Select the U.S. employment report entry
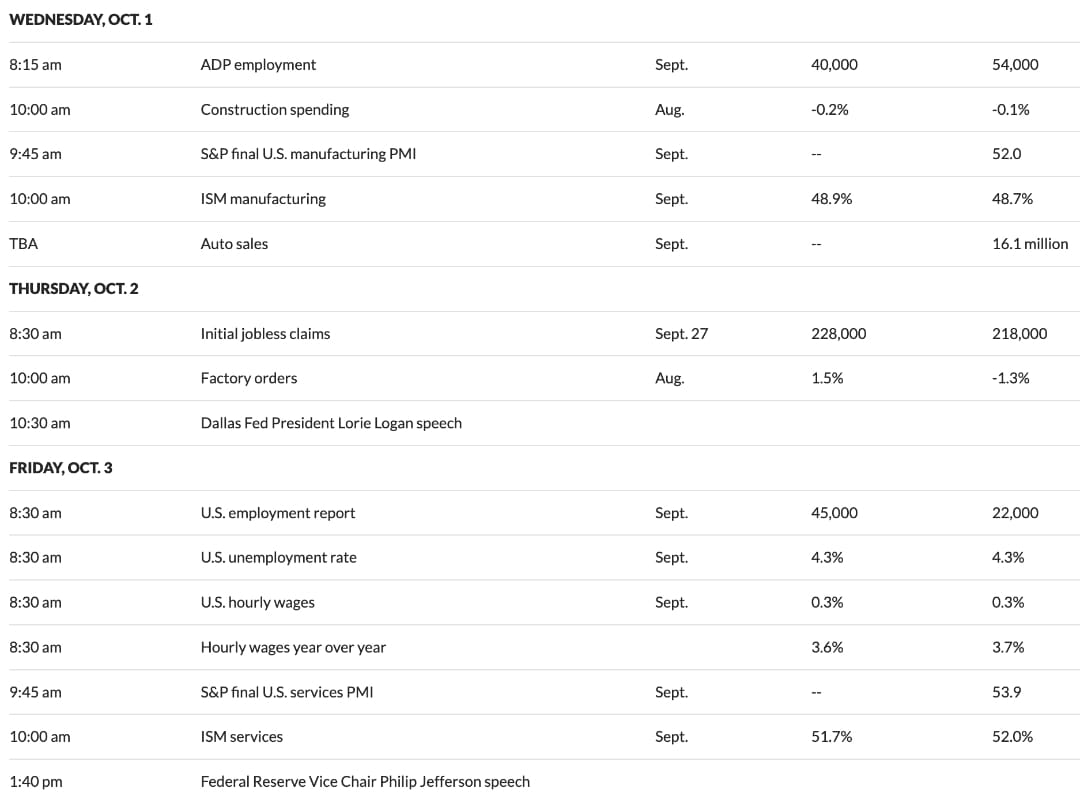The image size is (1080, 798). [278, 513]
